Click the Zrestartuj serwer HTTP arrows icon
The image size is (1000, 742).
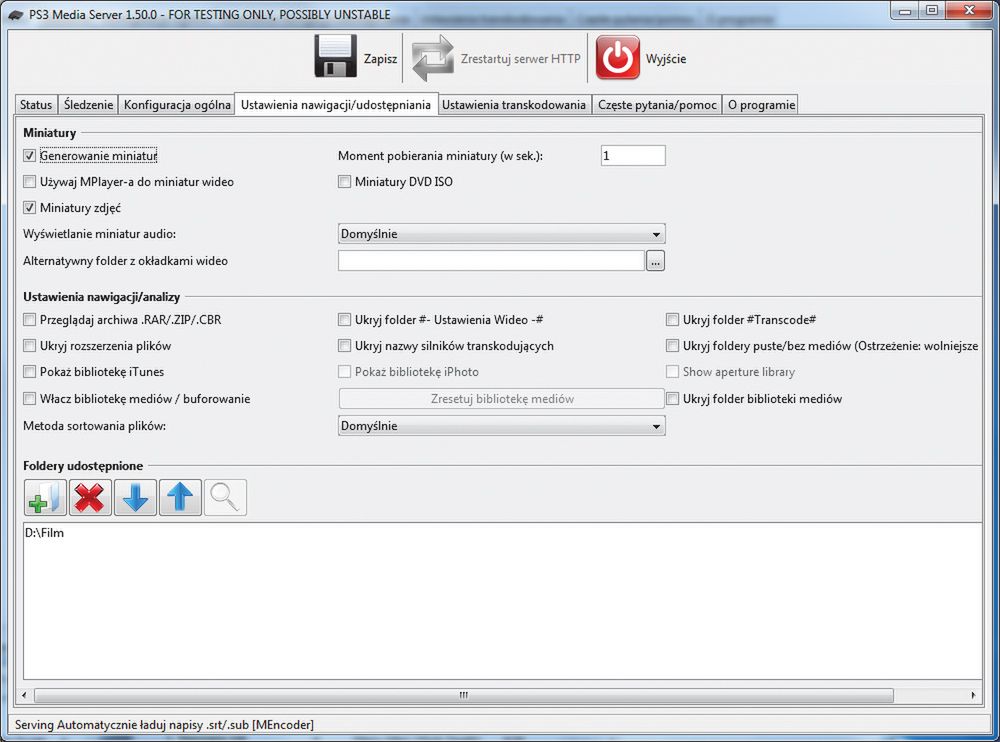(432, 59)
